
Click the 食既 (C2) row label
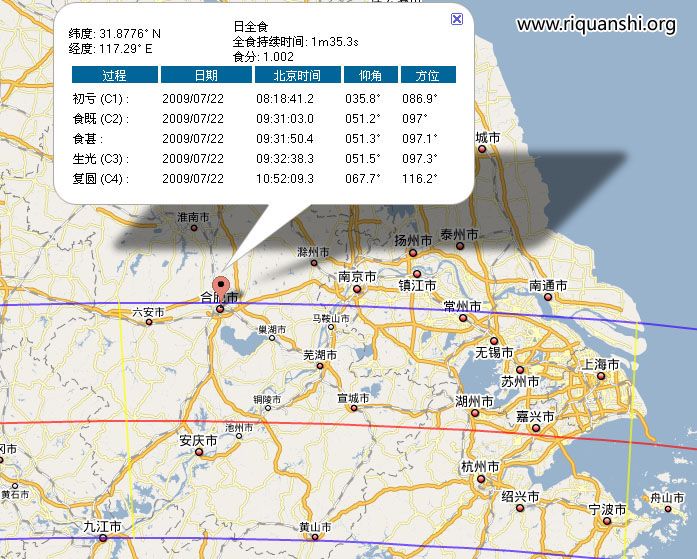click(101, 119)
